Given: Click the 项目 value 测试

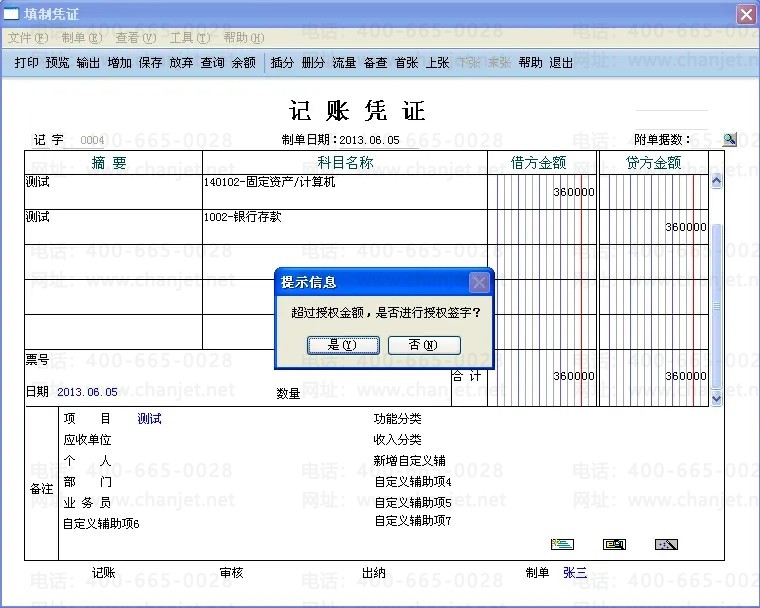Looking at the screenshot, I should pyautogui.click(x=149, y=418).
